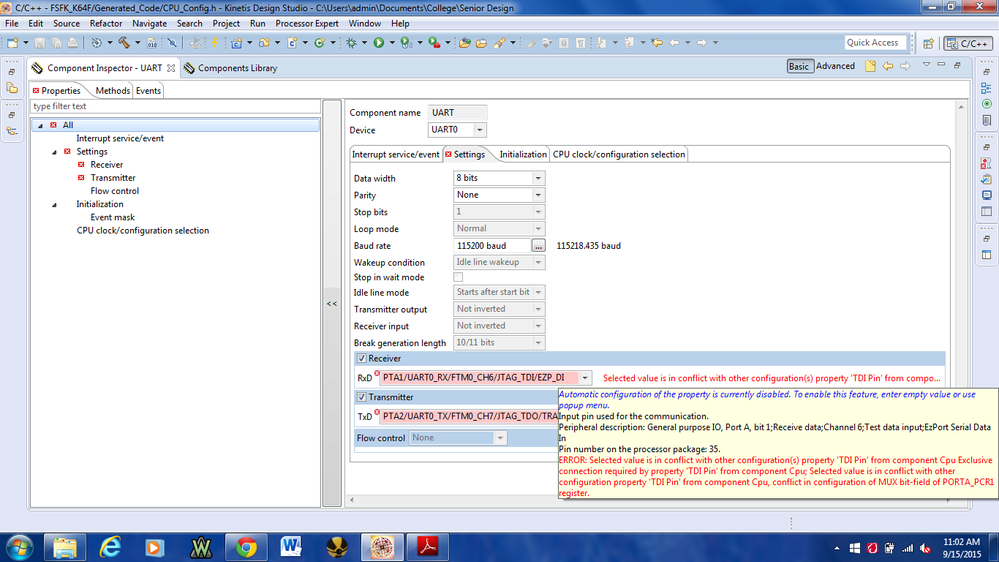This screenshot has height=562, width=999.
Task: Select Receiver in the properties tree
Action: pos(106,164)
